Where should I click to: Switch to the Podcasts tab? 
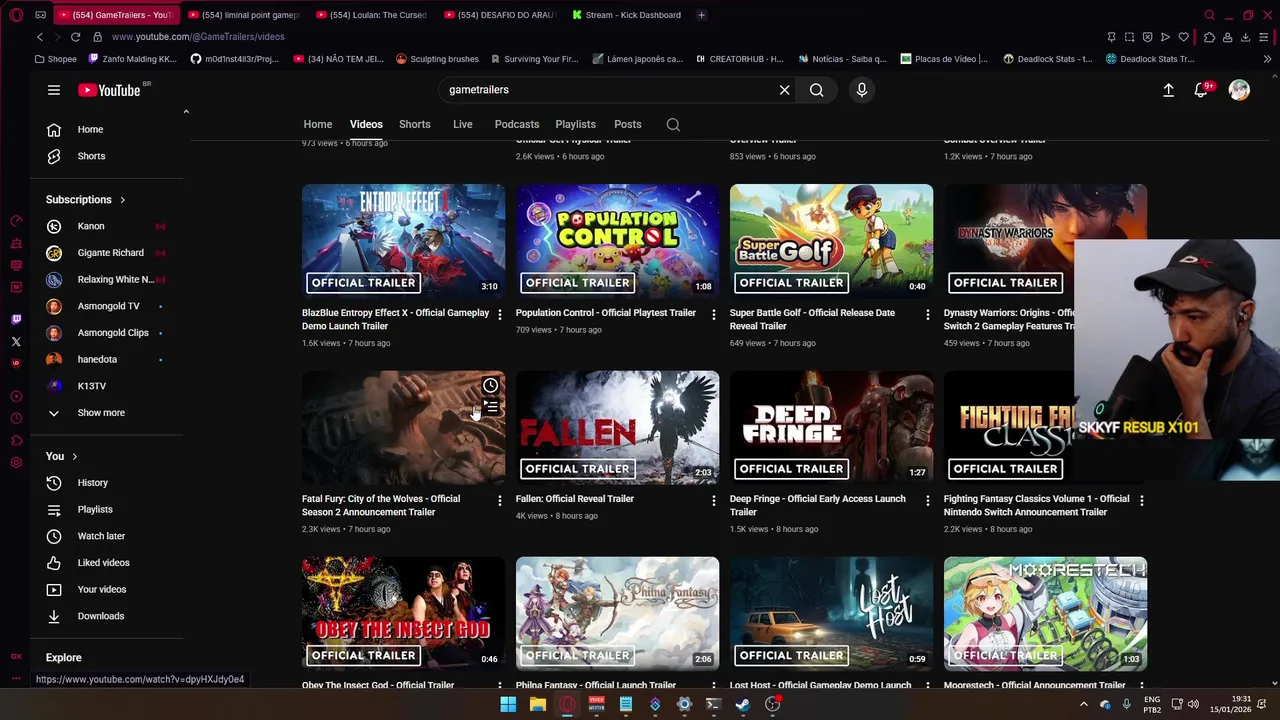517,124
